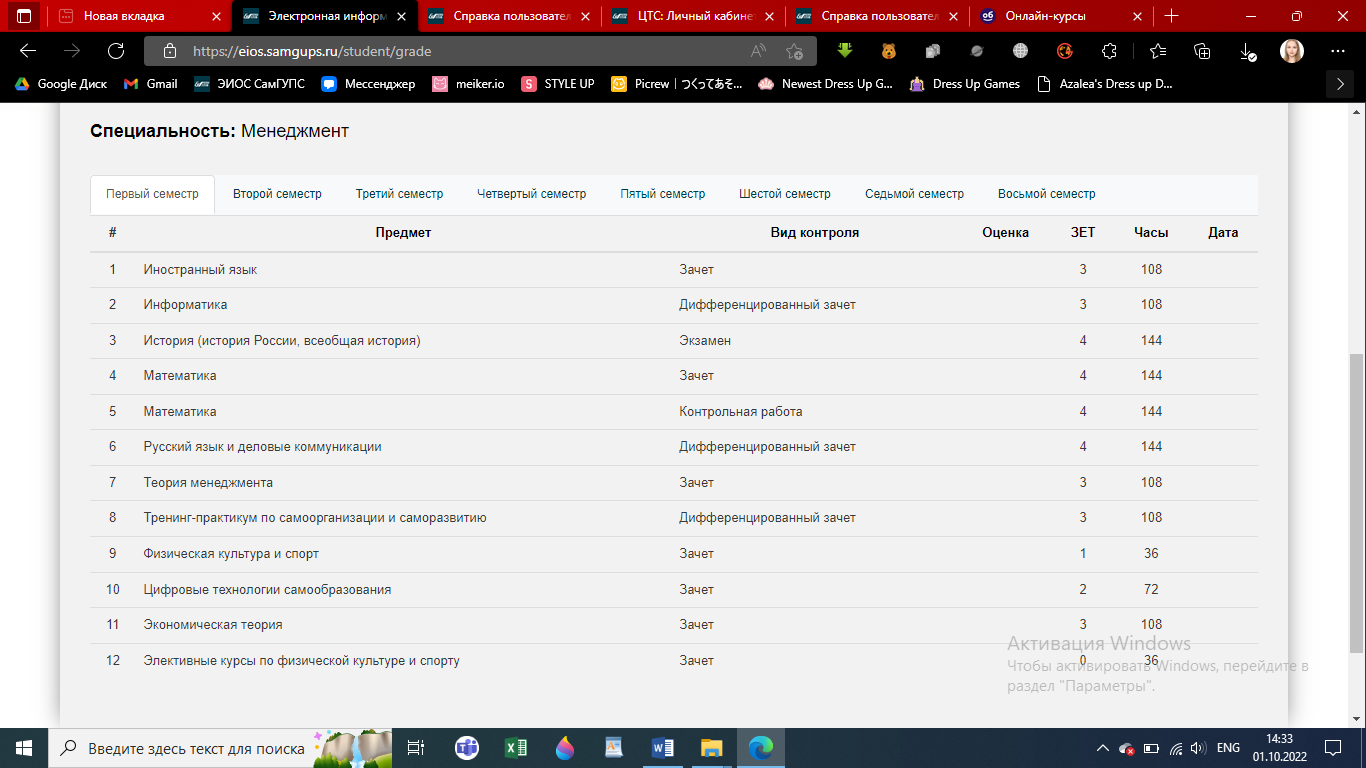The height and width of the screenshot is (768, 1366).
Task: Click Теория менеджмента subject cell
Action: 208,483
